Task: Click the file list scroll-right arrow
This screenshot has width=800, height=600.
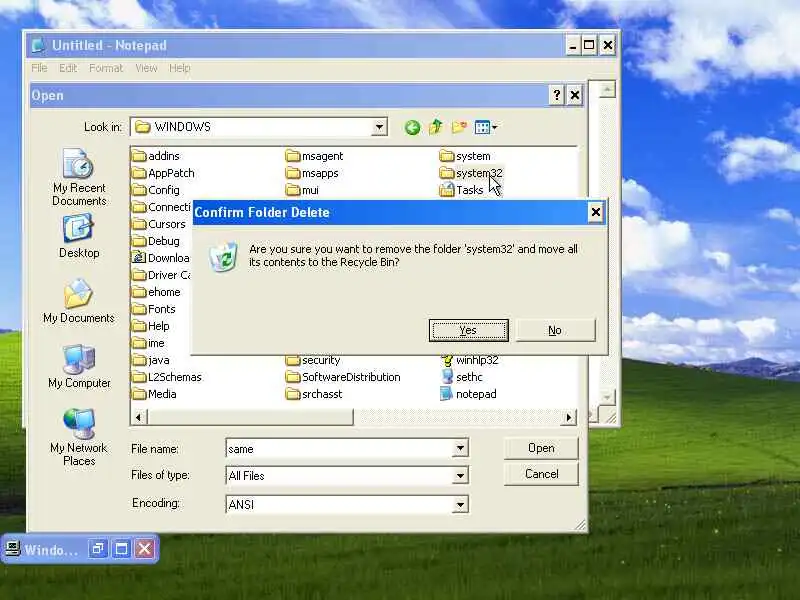Action: (x=569, y=417)
